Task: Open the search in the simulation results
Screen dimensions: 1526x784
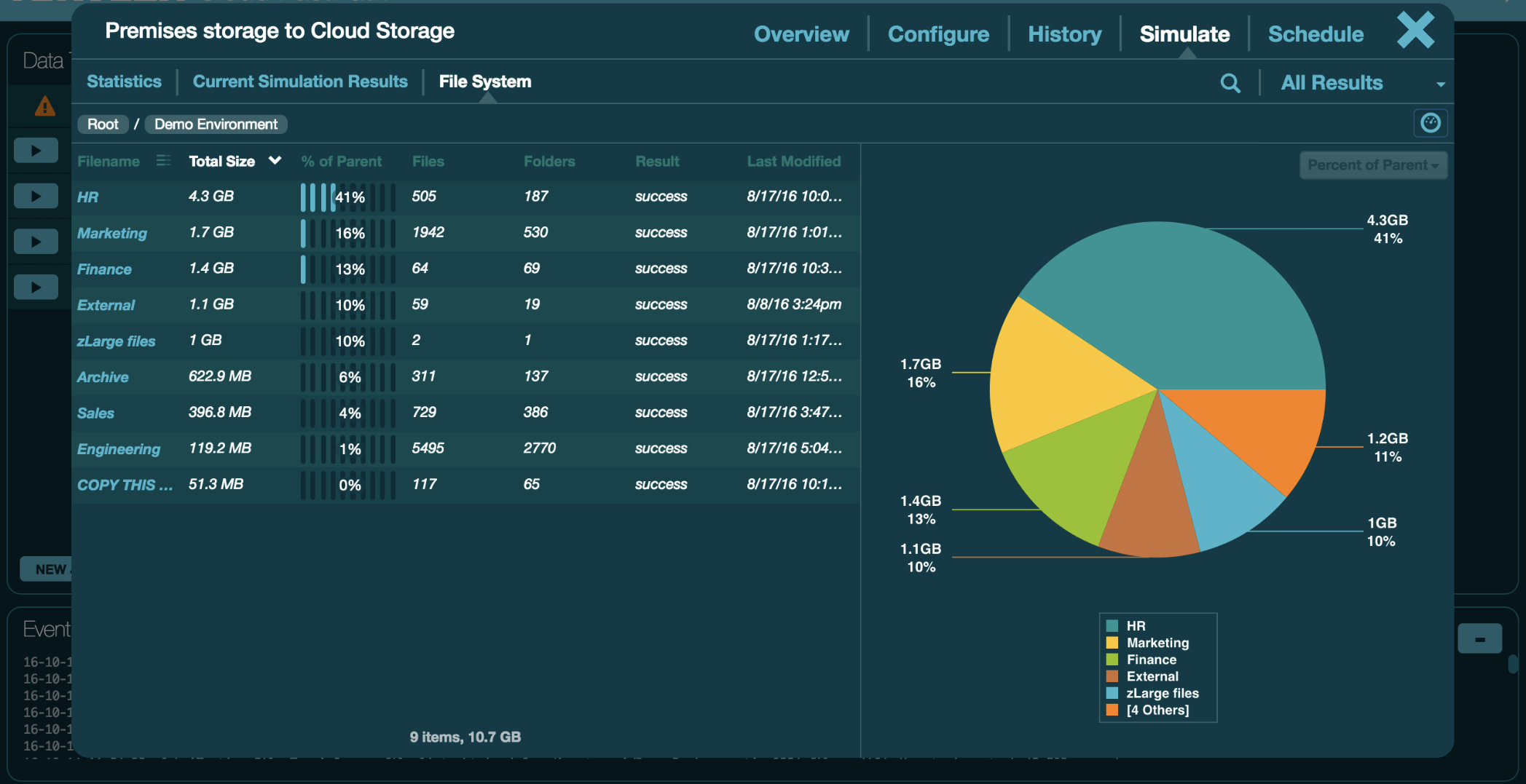Action: point(1230,82)
